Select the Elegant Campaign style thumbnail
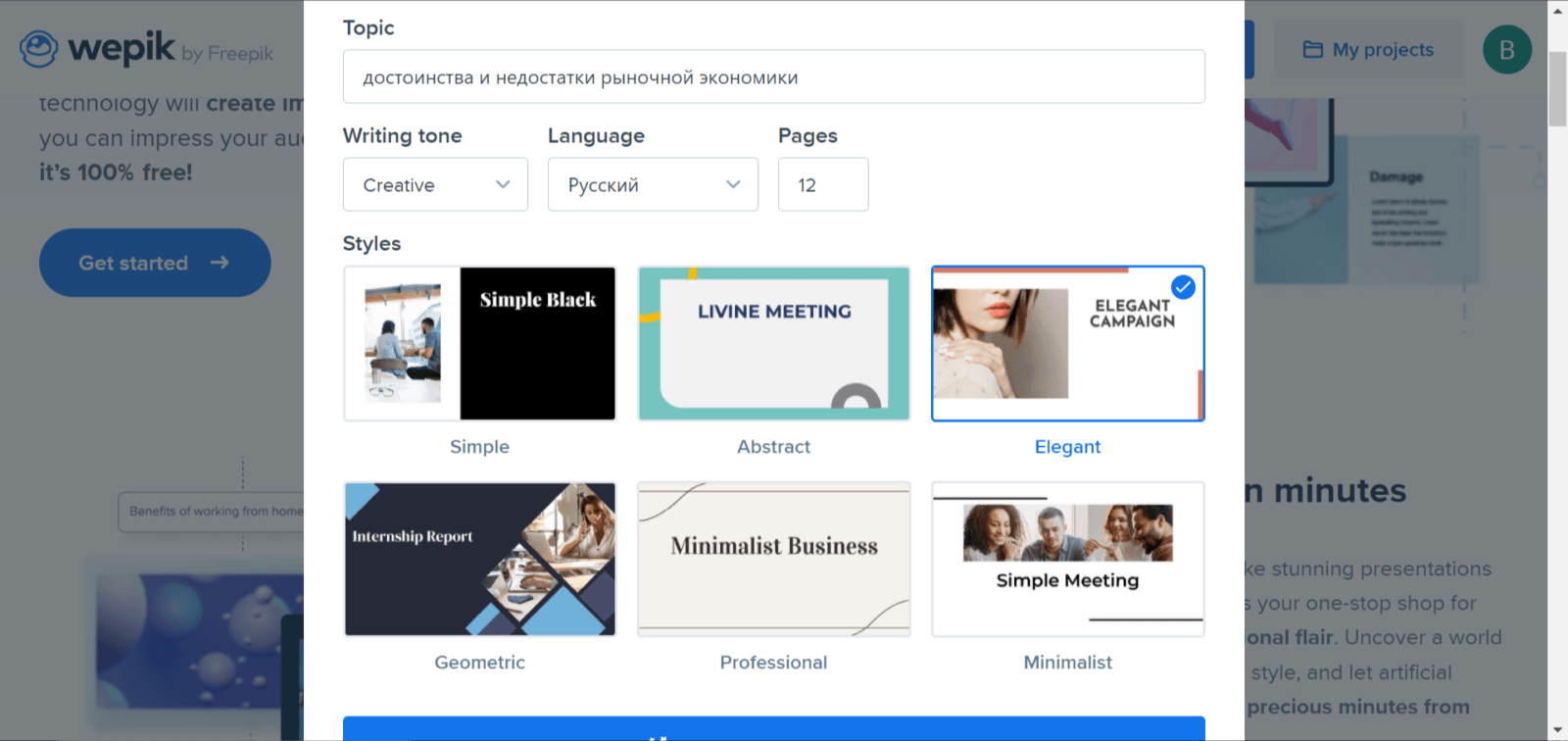1568x741 pixels. coord(1067,343)
